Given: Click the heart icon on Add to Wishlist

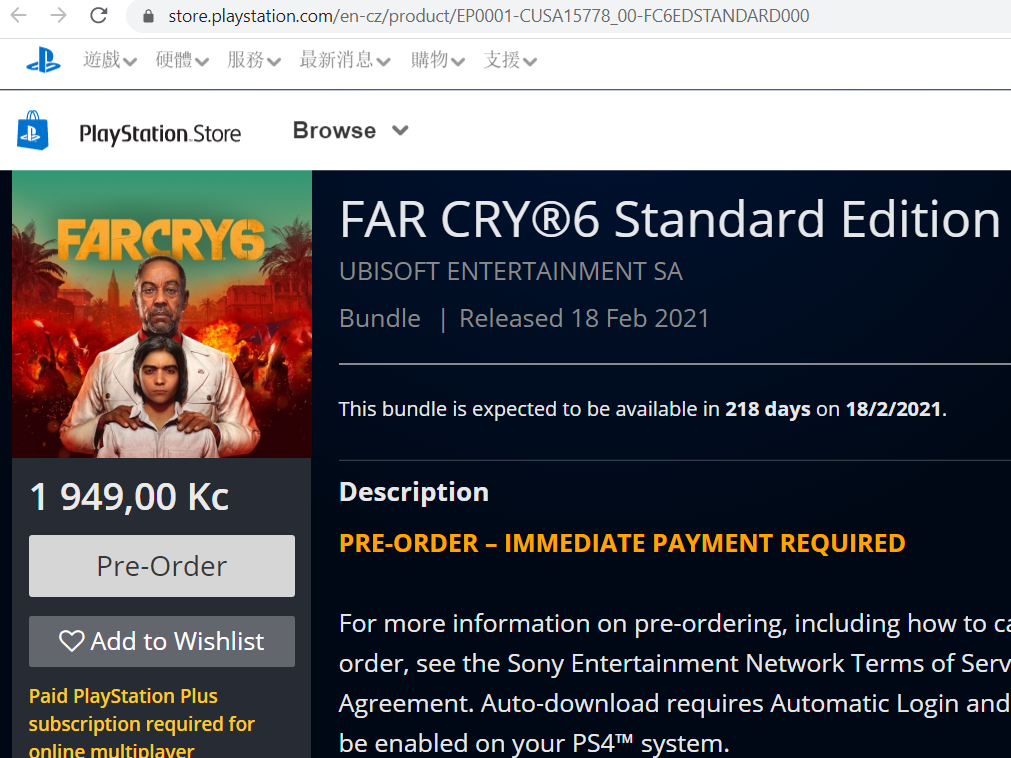Looking at the screenshot, I should pos(72,641).
